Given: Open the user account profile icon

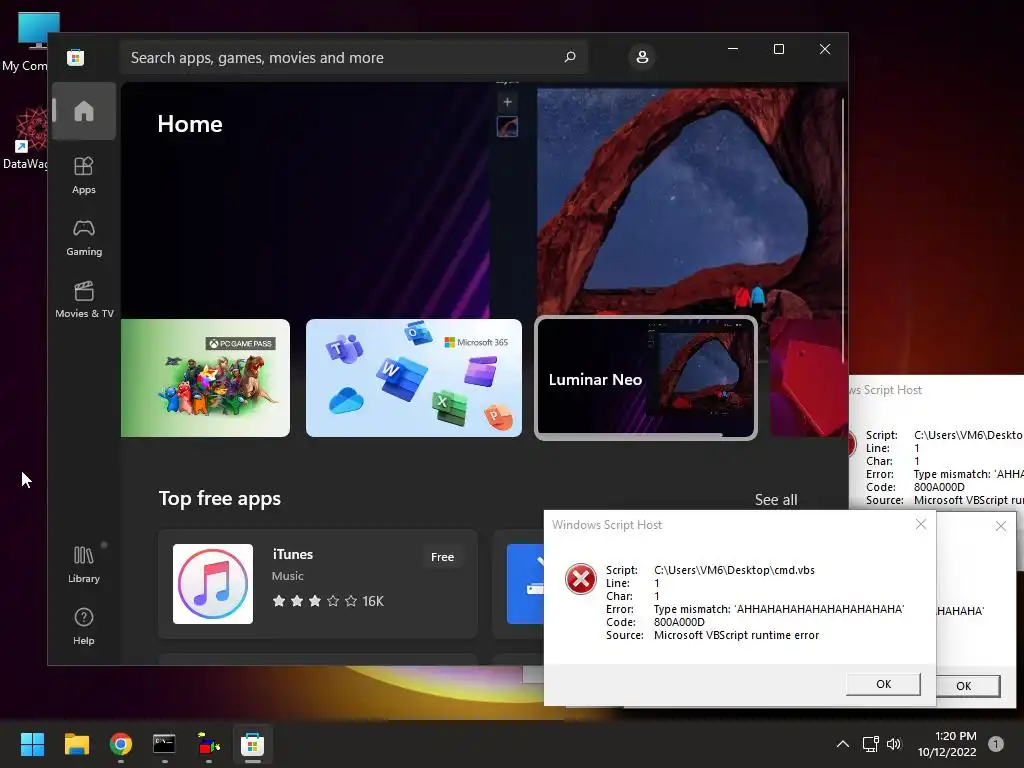Looking at the screenshot, I should click(x=642, y=57).
